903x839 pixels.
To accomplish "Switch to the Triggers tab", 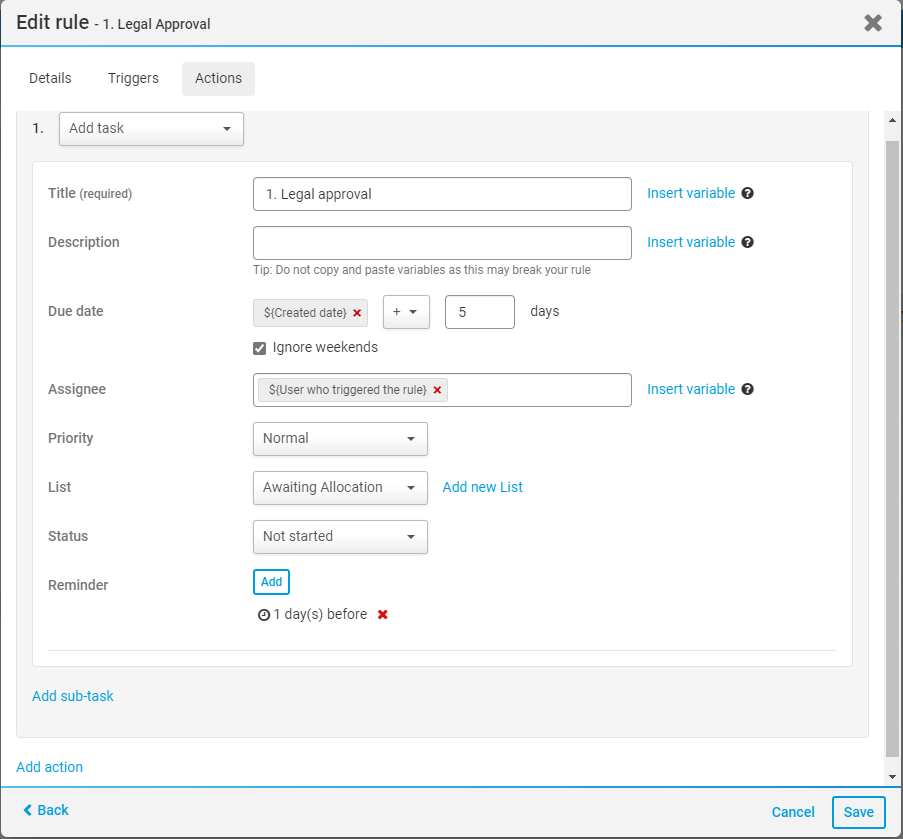I will (x=133, y=78).
